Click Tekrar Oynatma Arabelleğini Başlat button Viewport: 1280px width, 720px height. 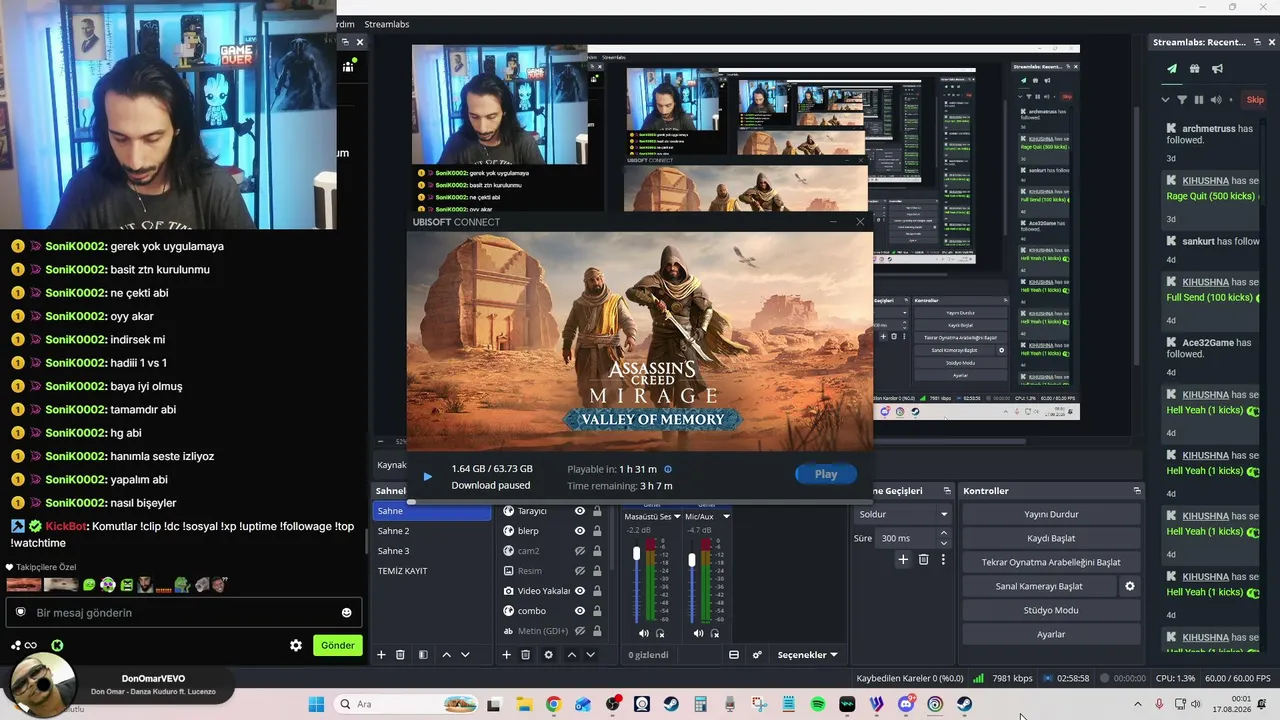[1051, 562]
